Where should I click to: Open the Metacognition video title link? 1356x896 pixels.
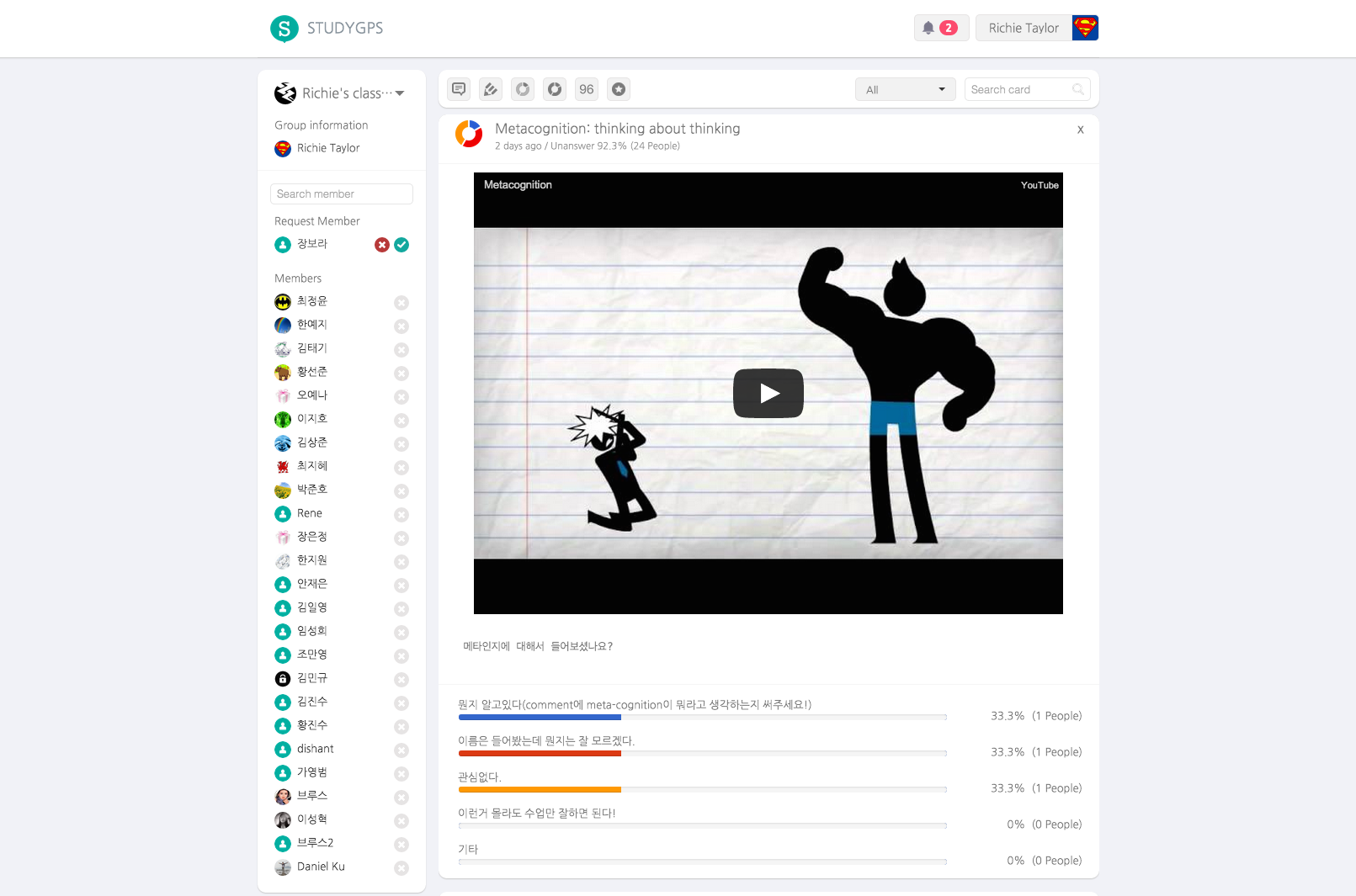click(x=518, y=185)
